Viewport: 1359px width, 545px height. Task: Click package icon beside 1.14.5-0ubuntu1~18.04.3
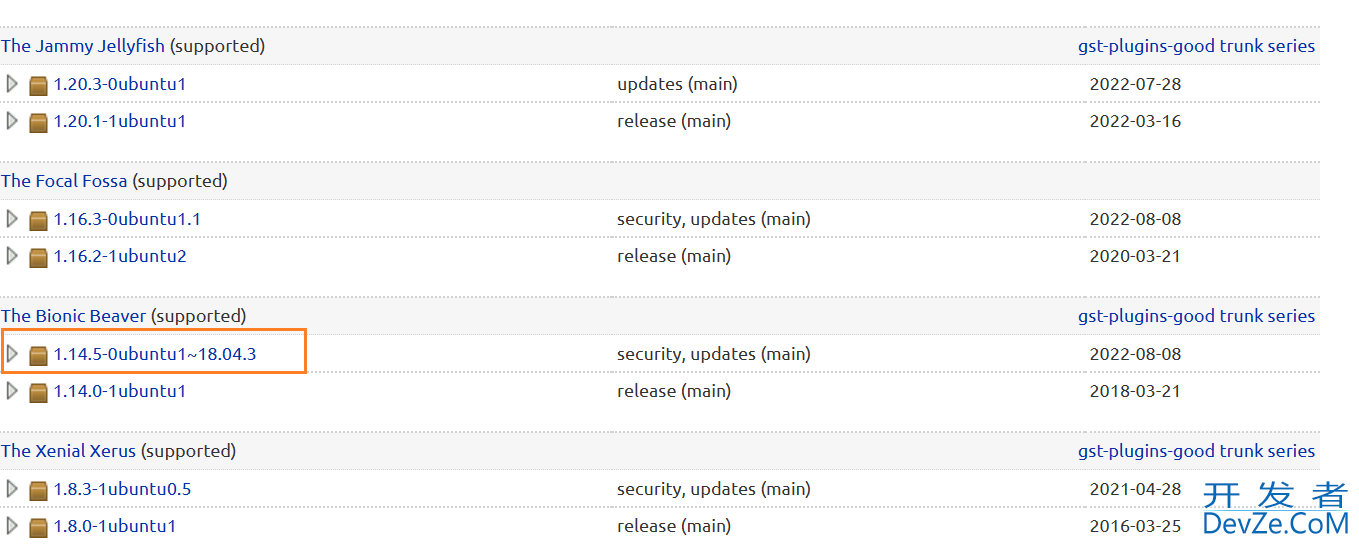[x=39, y=355]
